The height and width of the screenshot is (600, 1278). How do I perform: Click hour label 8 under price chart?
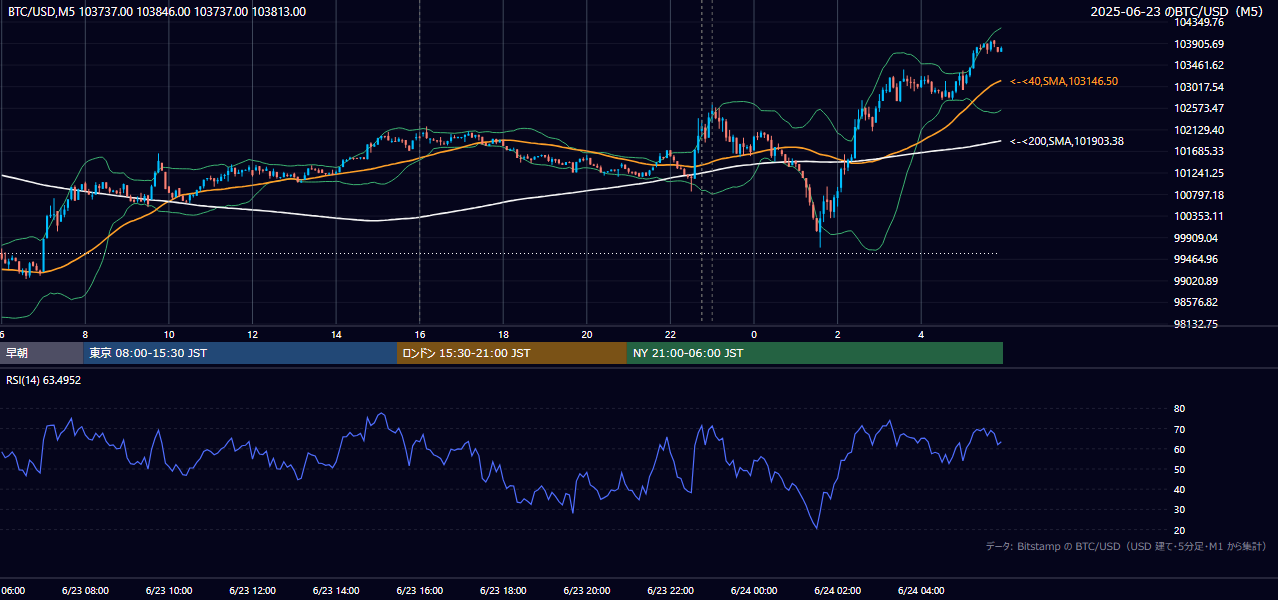point(85,334)
